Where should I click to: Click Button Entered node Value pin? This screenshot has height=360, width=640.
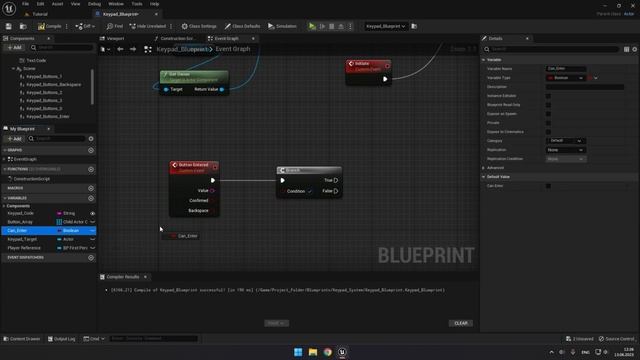point(213,191)
